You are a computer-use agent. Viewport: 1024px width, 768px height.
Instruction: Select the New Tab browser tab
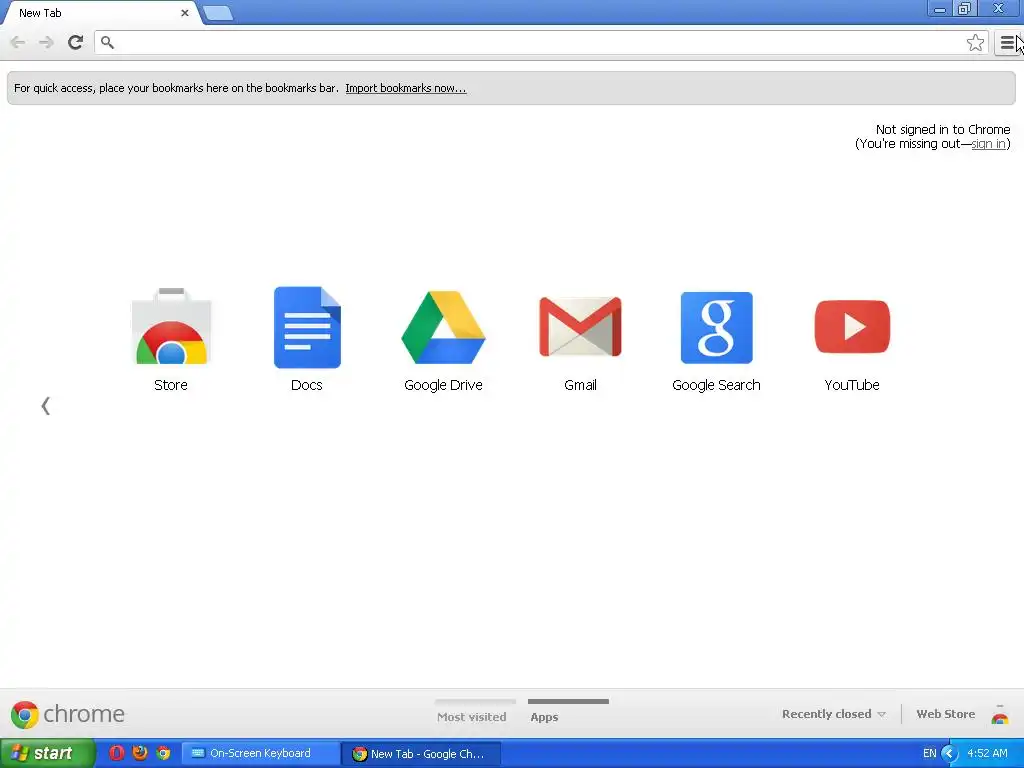click(101, 13)
